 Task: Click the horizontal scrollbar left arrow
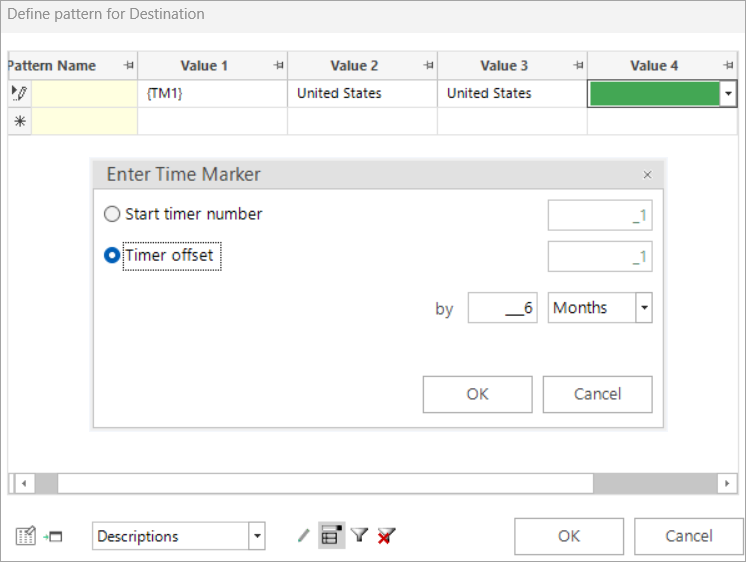[x=24, y=483]
